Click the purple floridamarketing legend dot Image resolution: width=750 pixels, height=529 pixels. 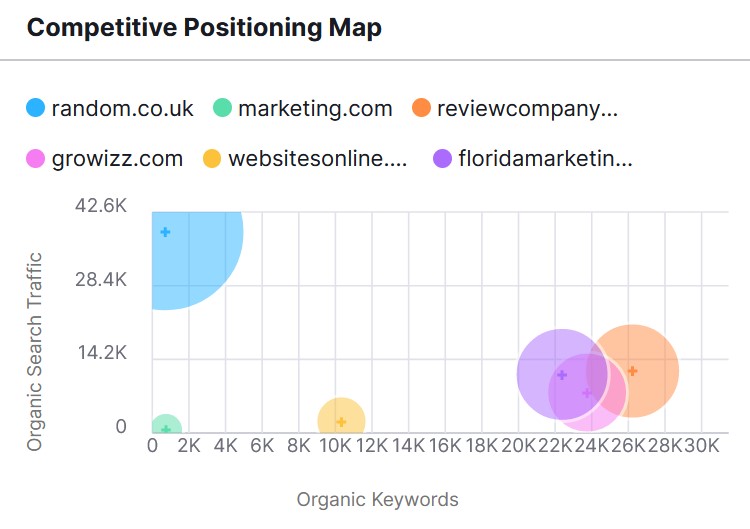[442, 158]
